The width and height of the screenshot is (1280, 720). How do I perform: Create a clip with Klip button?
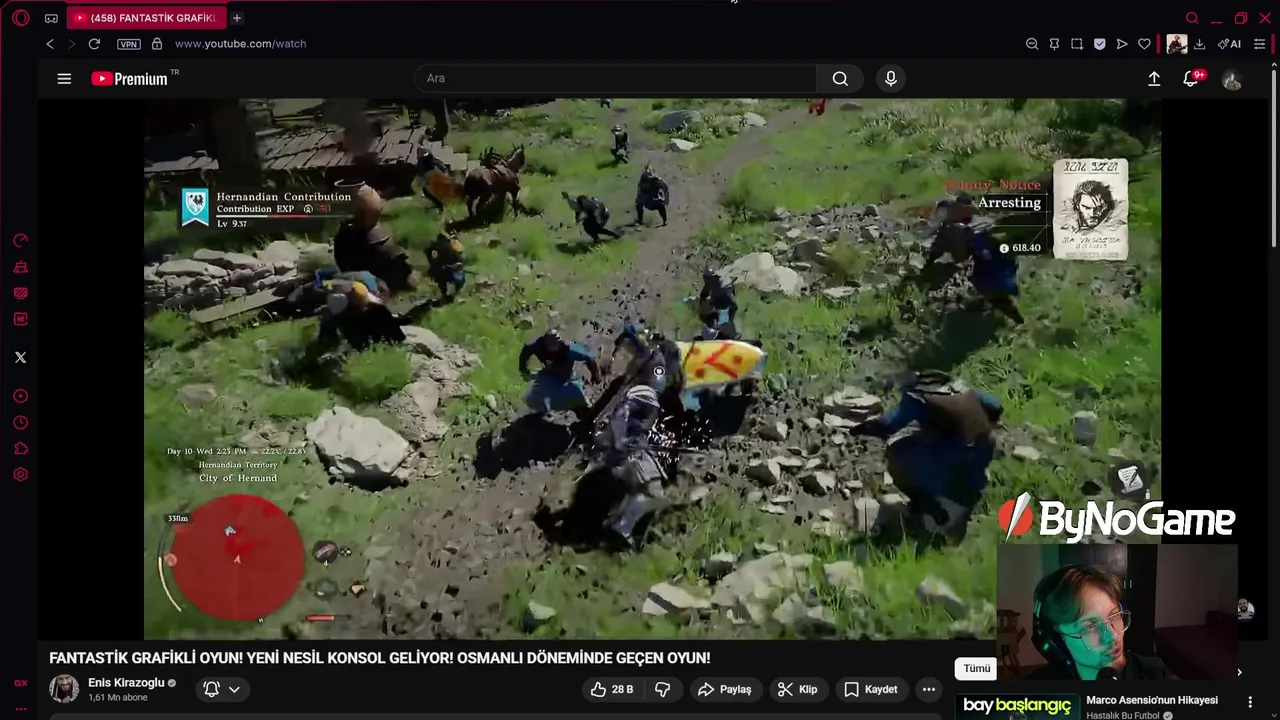click(797, 689)
